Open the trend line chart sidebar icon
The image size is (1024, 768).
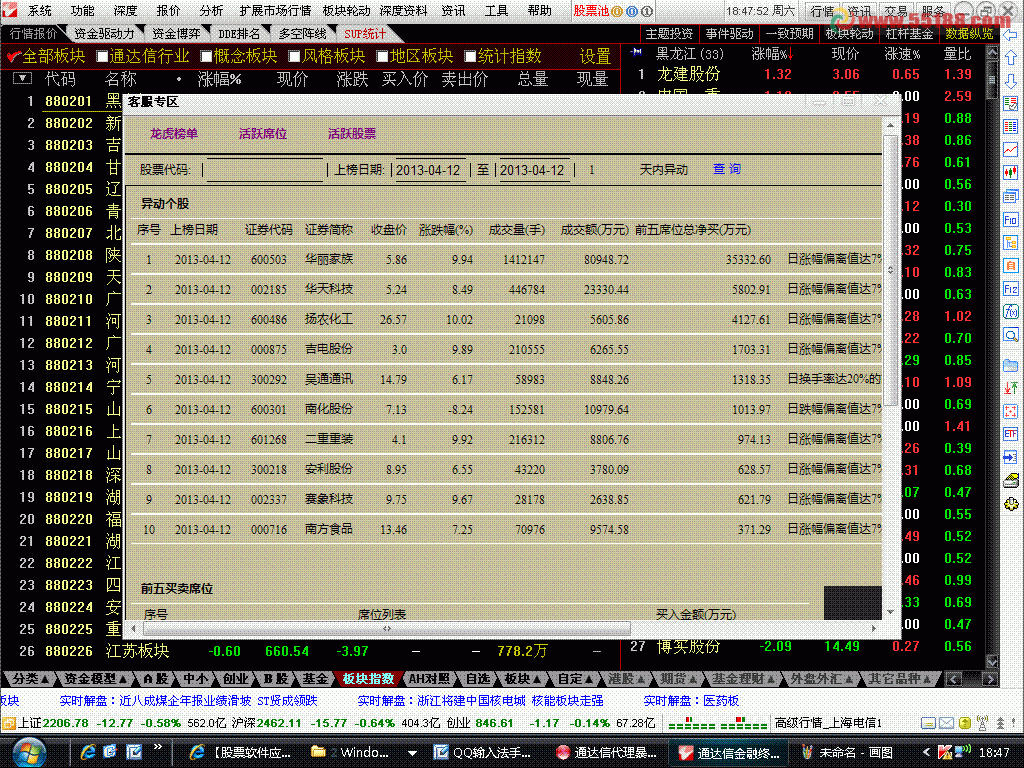pyautogui.click(x=1010, y=150)
